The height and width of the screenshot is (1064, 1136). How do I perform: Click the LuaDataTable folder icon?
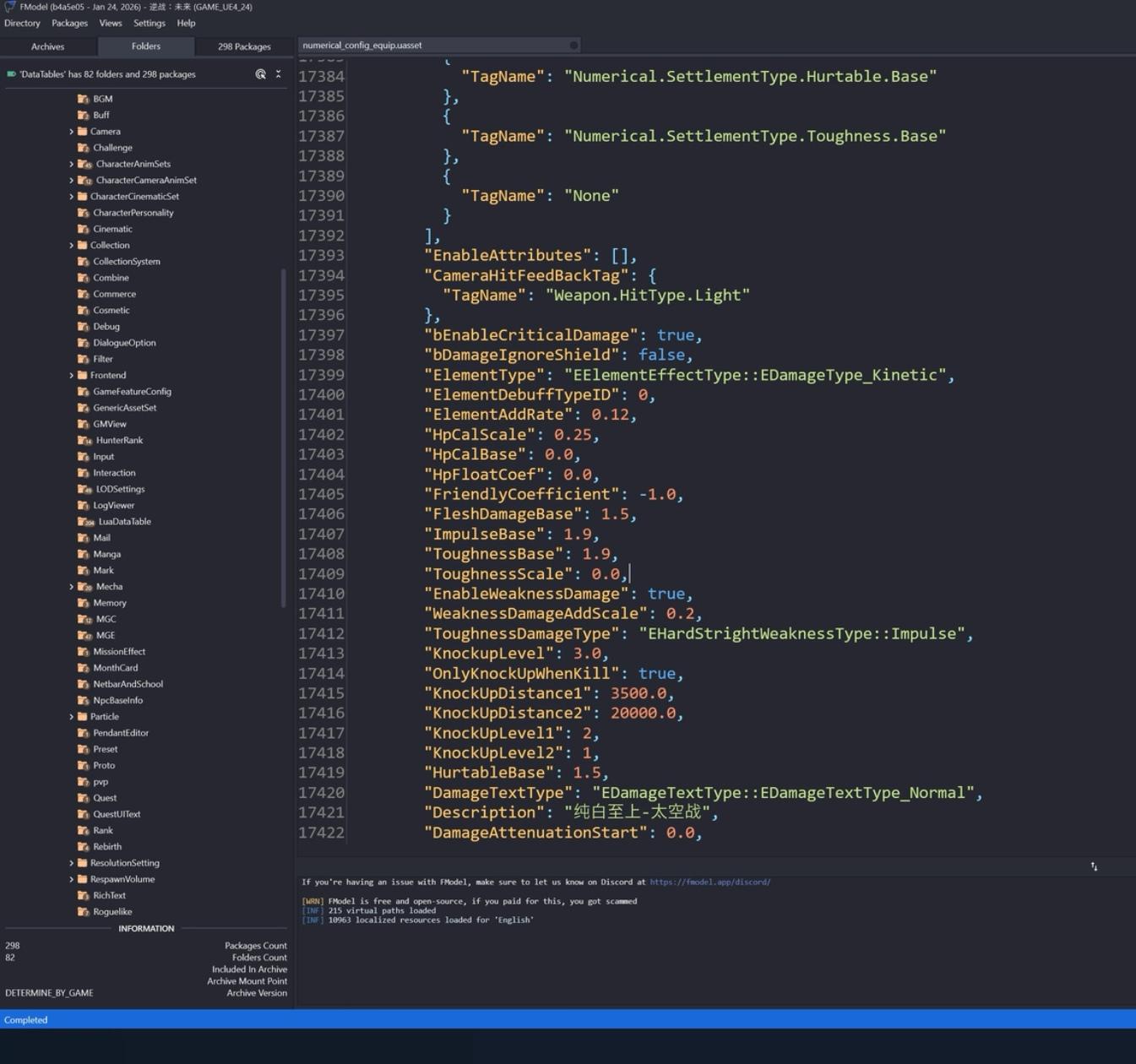click(x=85, y=522)
